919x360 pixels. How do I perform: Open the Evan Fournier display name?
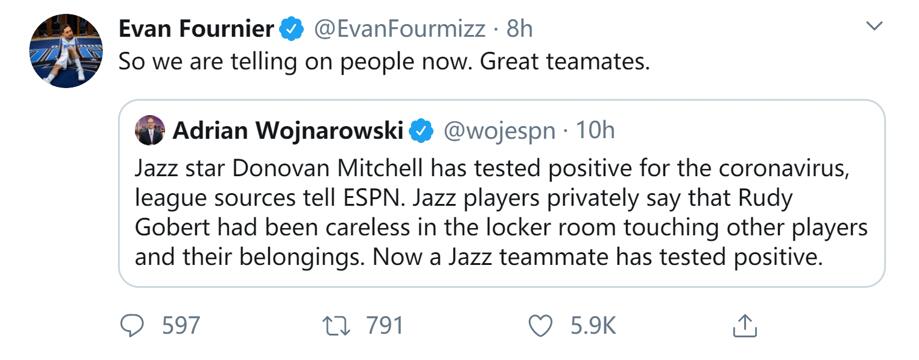196,29
